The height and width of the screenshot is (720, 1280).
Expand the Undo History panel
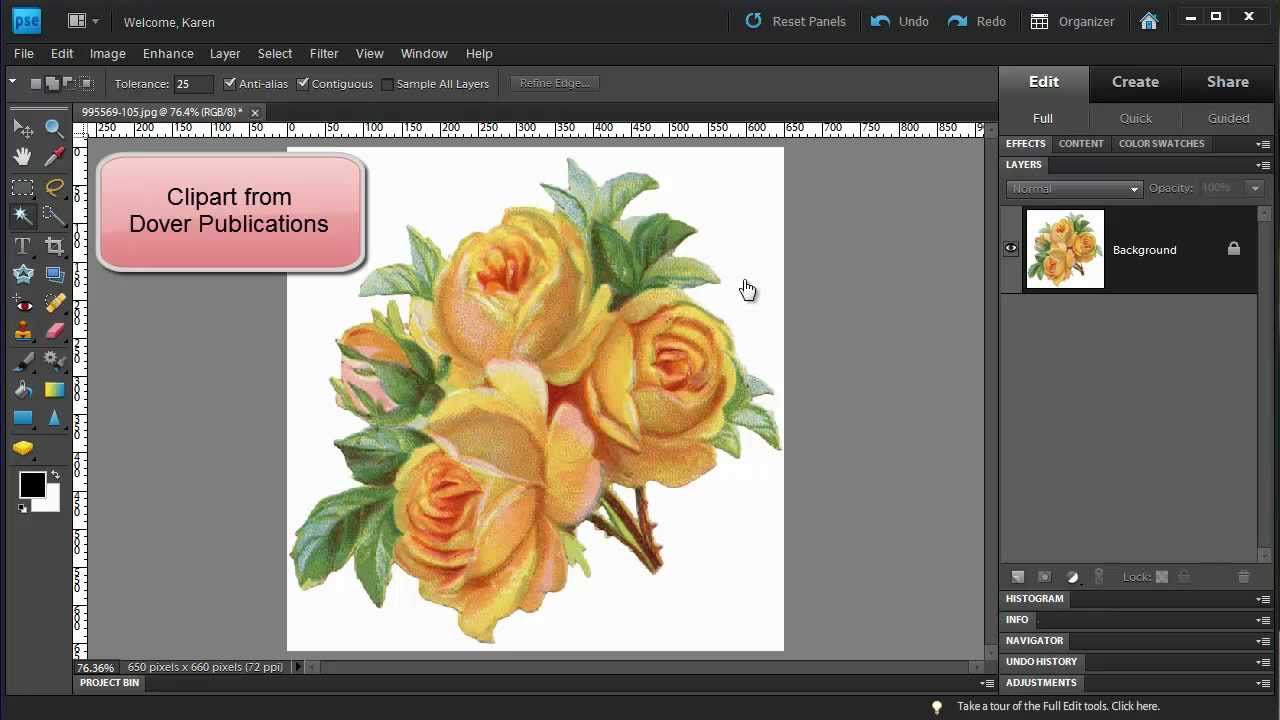click(1041, 662)
